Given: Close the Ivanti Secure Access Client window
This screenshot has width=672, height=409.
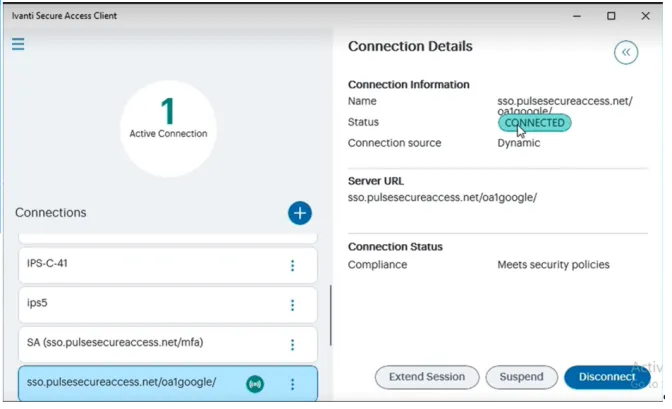Looking at the screenshot, I should (x=645, y=16).
